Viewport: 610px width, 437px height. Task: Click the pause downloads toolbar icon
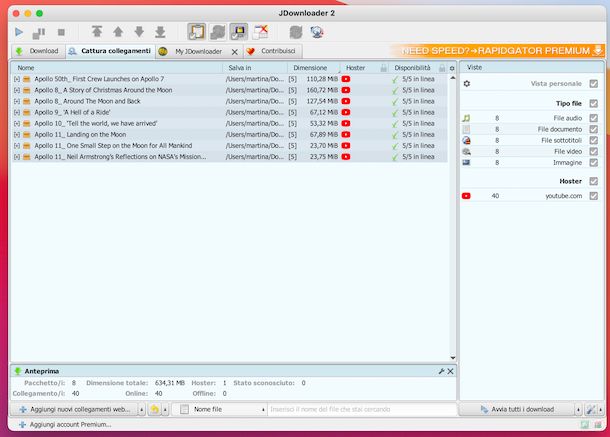tap(39, 33)
